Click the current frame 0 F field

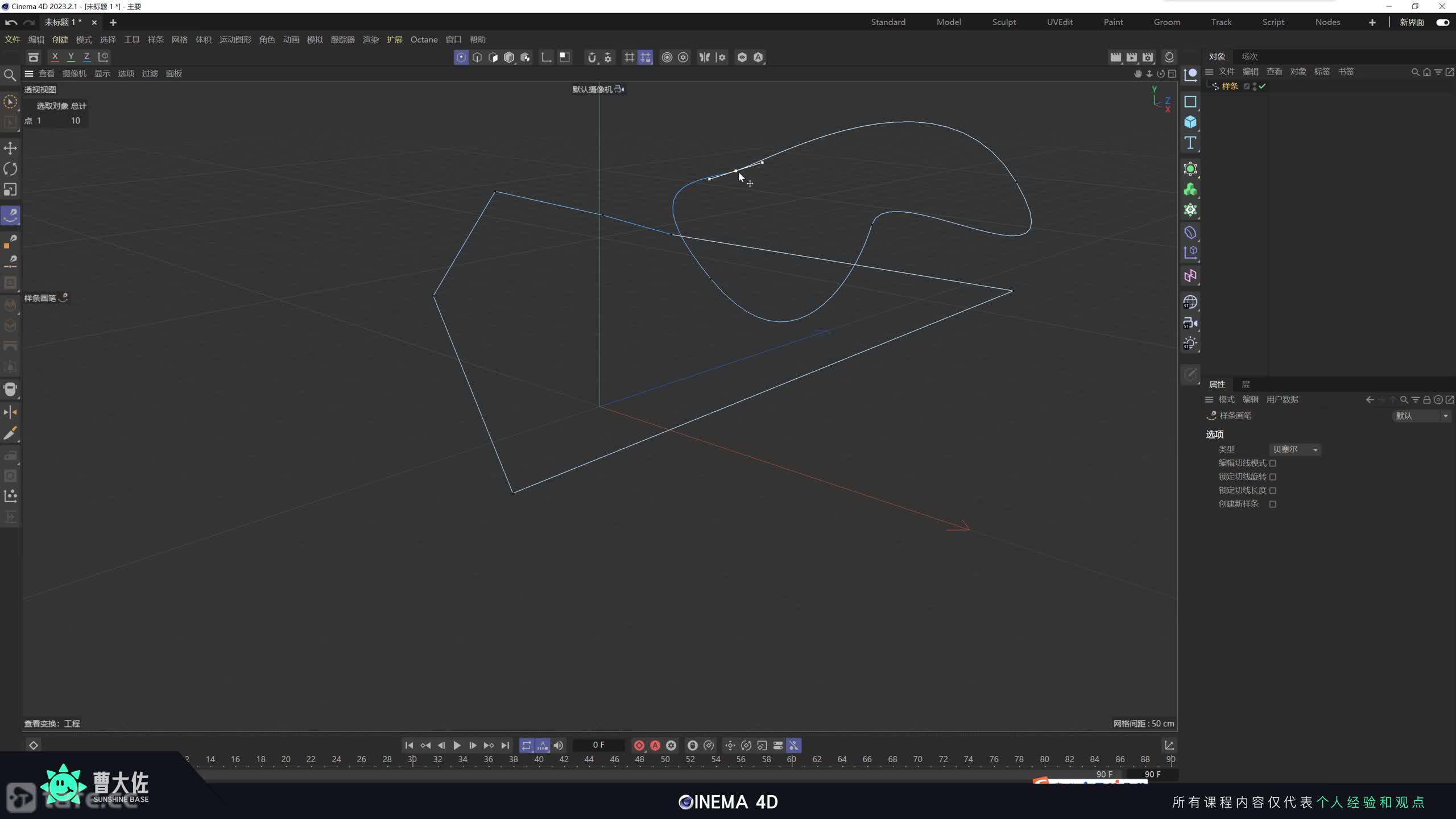pos(598,745)
